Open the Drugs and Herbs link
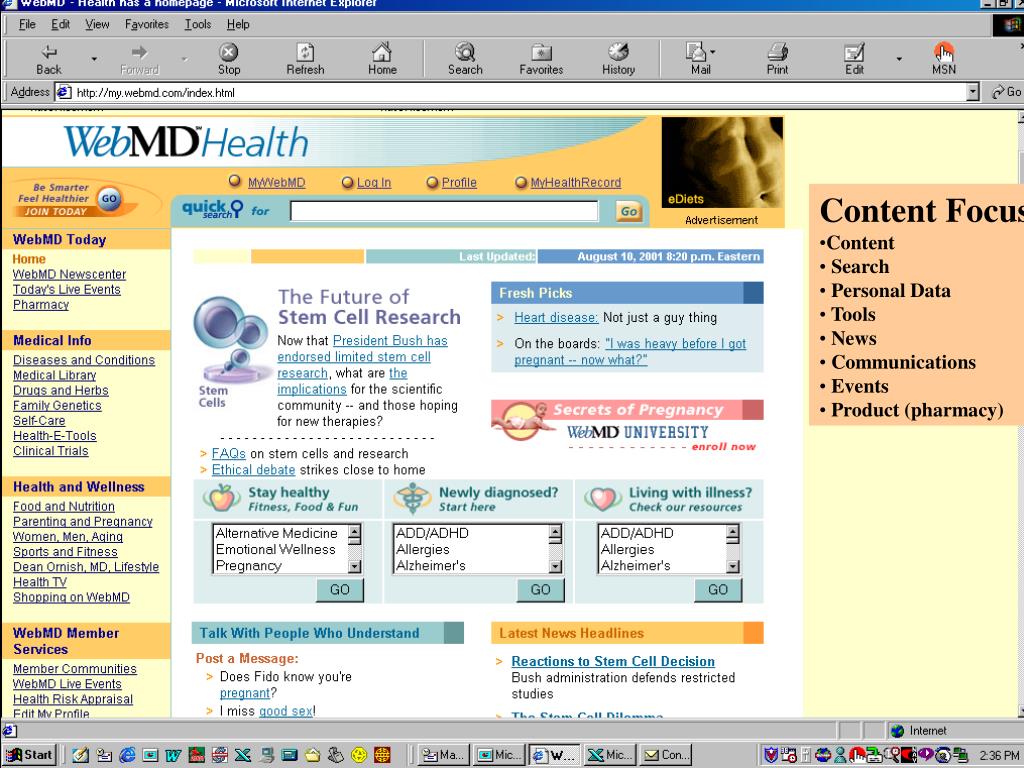Screen dimensions: 1024x768 pyautogui.click(x=61, y=390)
